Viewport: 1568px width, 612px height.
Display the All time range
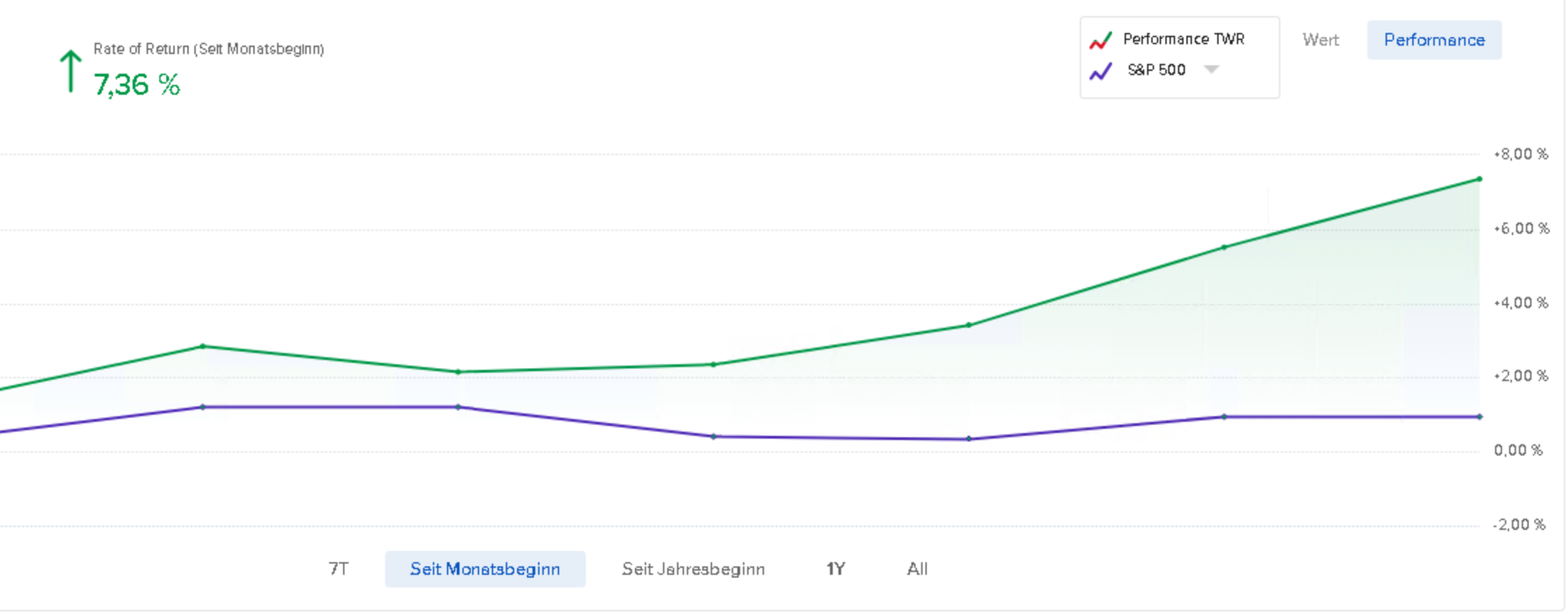(917, 568)
